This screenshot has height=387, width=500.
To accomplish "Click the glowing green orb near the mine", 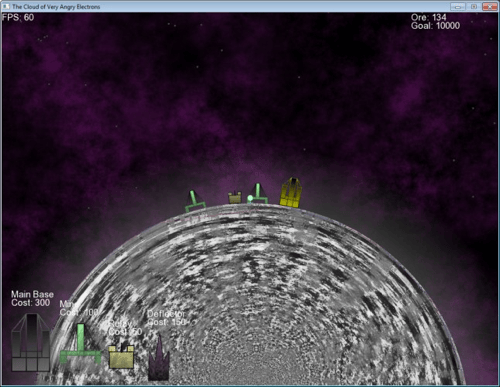I will click(250, 199).
